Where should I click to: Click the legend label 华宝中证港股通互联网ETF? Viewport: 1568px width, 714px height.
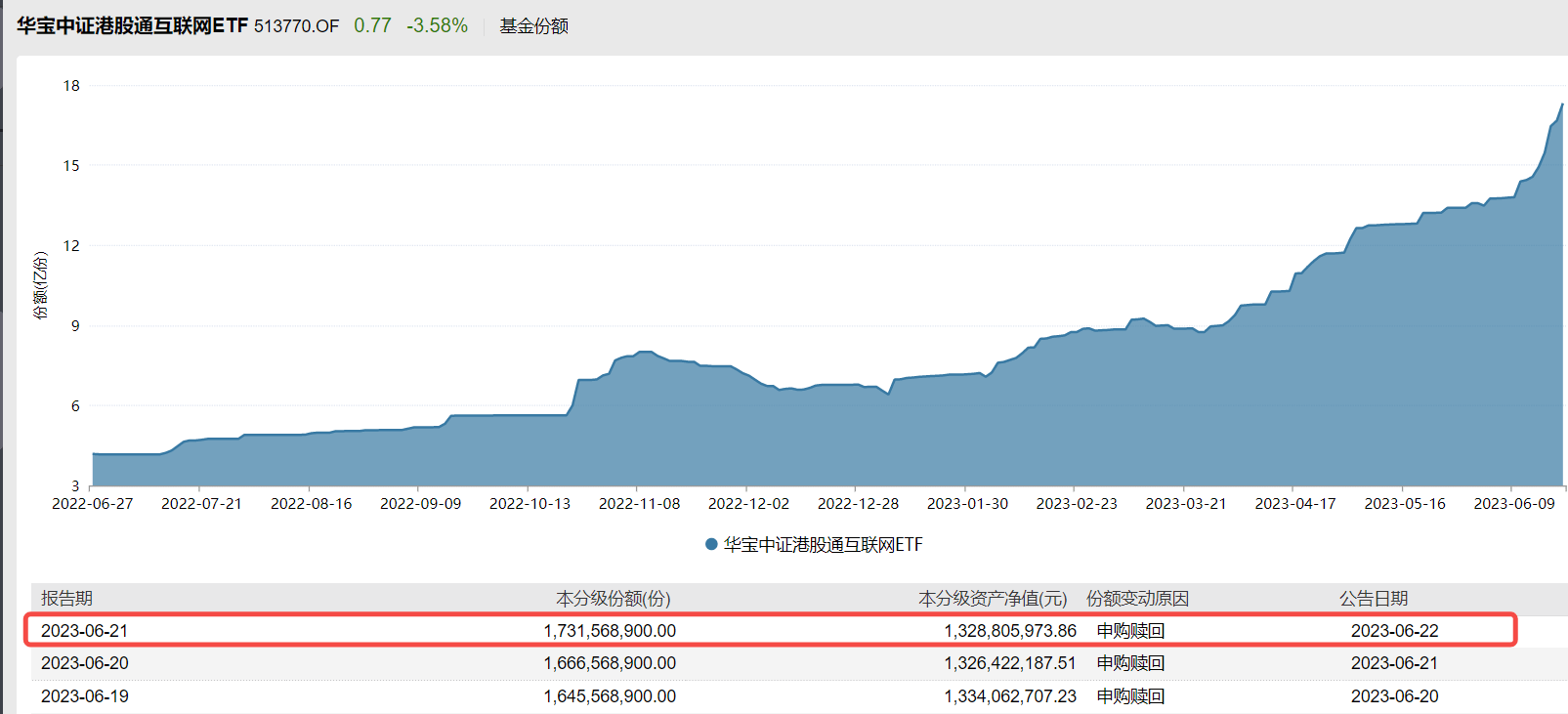pos(823,545)
